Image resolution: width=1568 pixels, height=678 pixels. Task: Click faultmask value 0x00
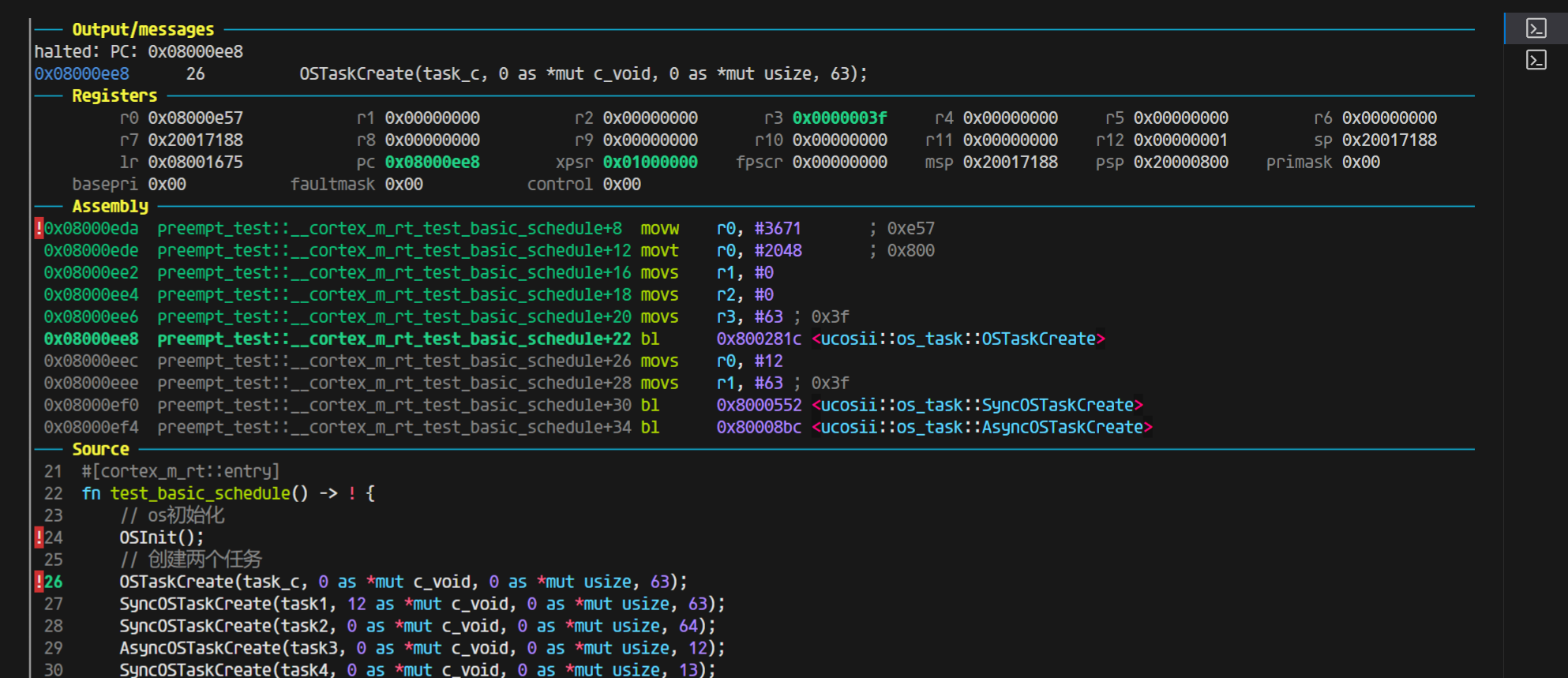point(403,184)
